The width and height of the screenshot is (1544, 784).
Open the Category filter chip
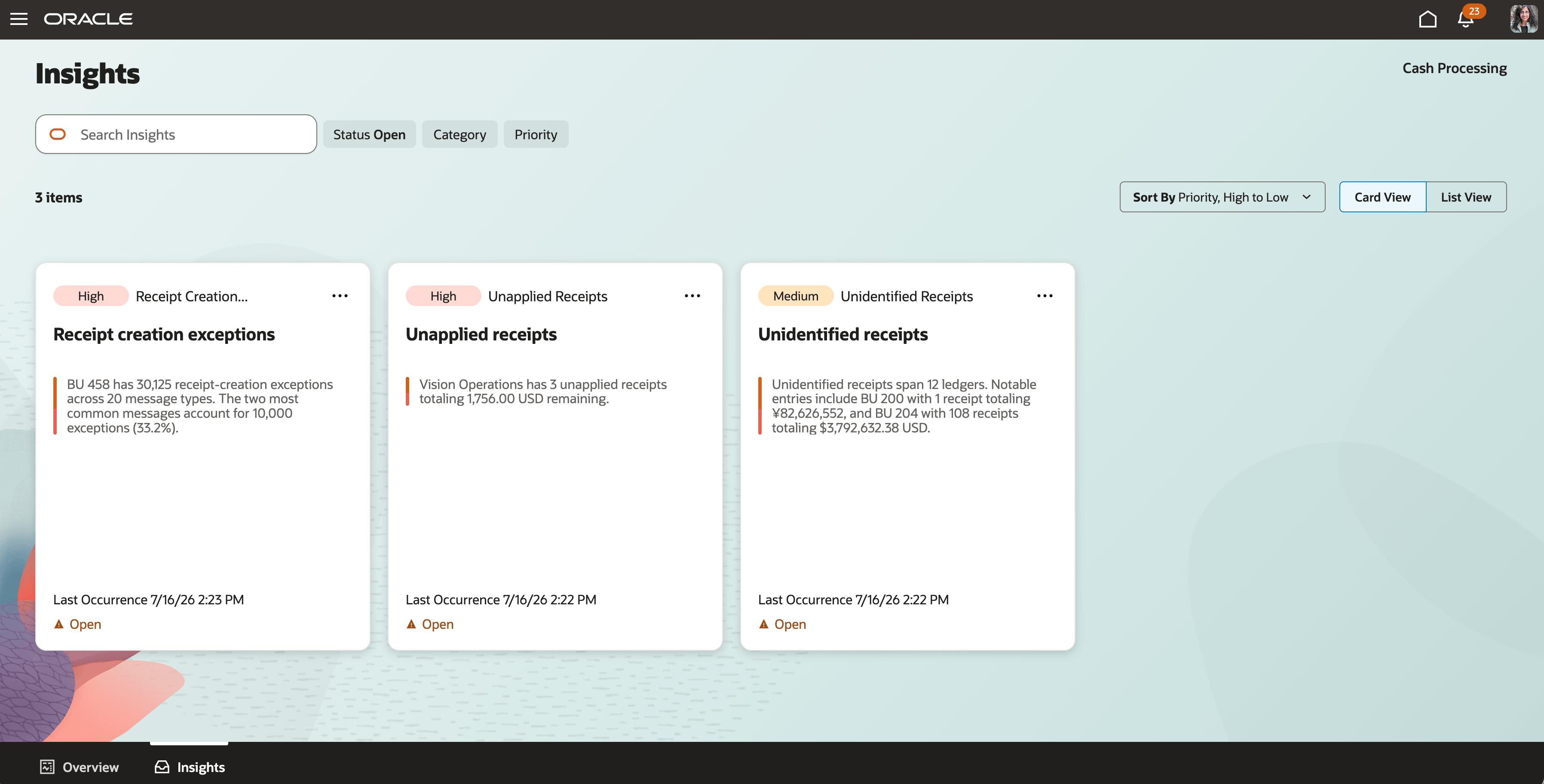[460, 134]
